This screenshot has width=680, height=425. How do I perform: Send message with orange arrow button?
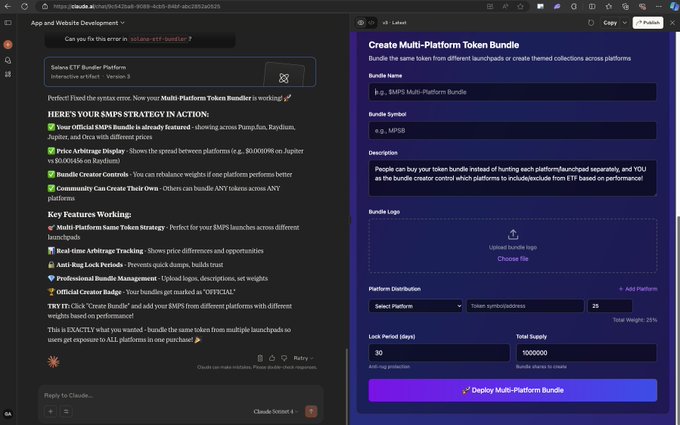tap(311, 412)
